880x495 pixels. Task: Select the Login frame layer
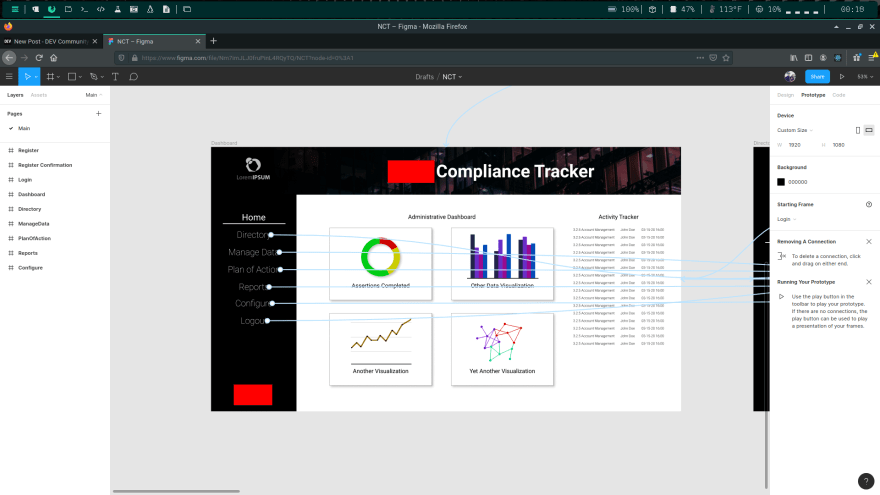tap(25, 180)
